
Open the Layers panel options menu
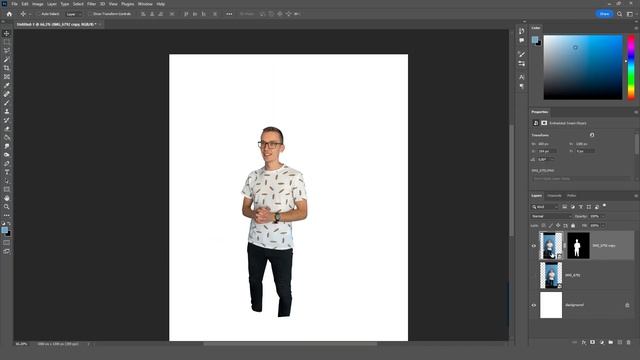pos(636,196)
